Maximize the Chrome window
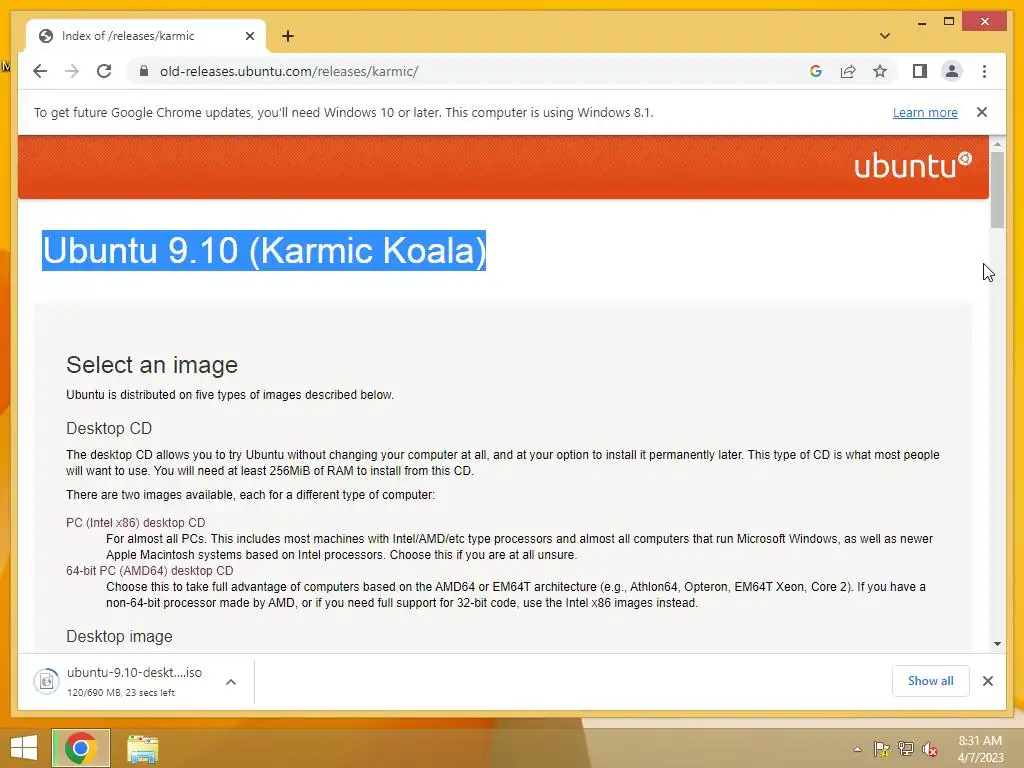The image size is (1024, 768). click(x=949, y=22)
